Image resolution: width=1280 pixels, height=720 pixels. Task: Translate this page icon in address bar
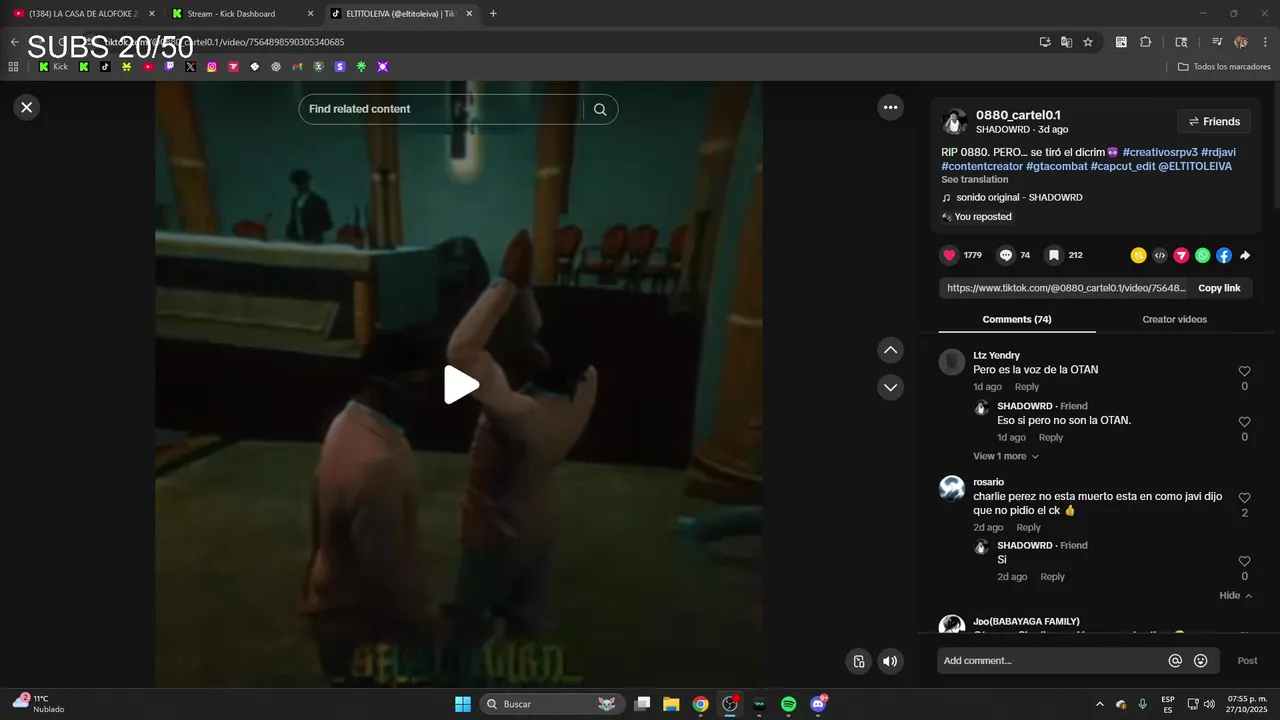(1066, 42)
